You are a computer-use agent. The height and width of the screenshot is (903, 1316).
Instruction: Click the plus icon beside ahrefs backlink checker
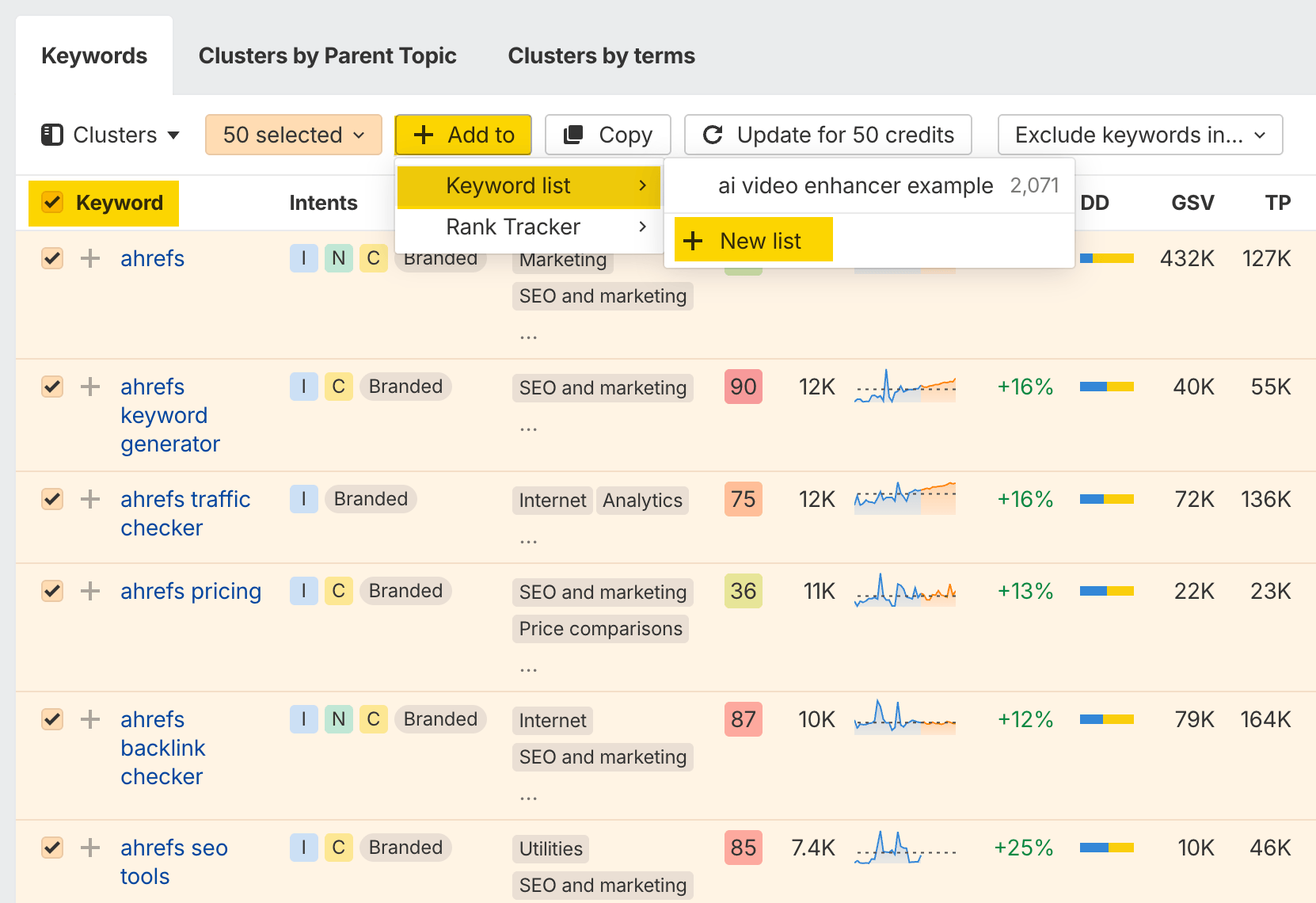tap(90, 719)
